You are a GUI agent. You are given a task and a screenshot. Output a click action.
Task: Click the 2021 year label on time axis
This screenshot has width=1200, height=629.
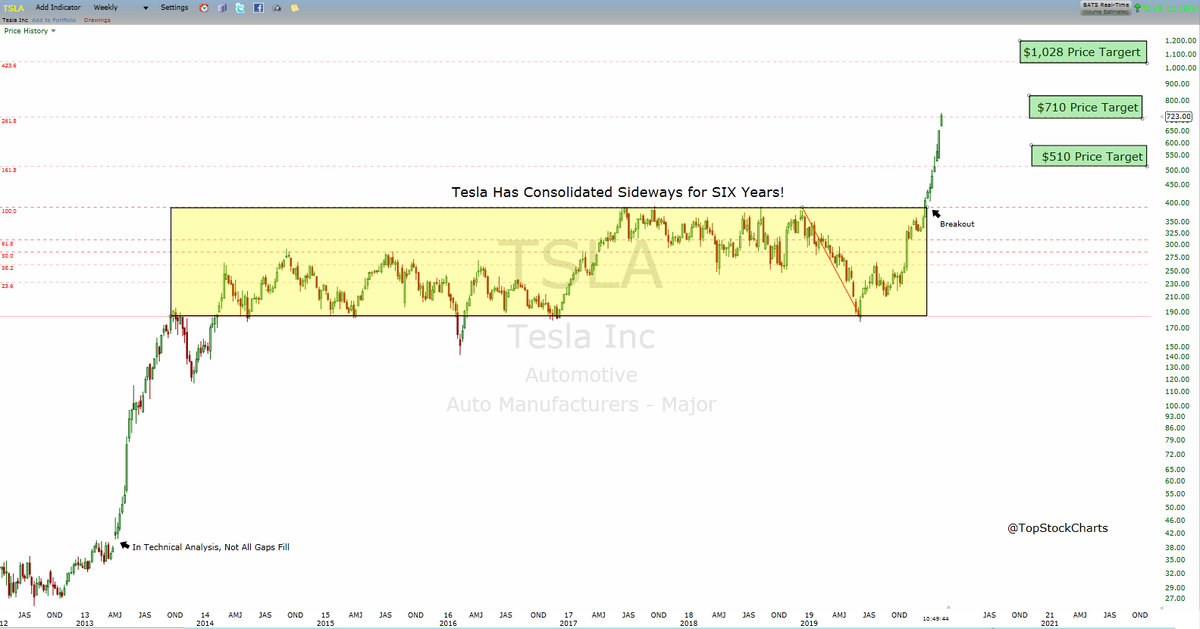[x=1050, y=621]
